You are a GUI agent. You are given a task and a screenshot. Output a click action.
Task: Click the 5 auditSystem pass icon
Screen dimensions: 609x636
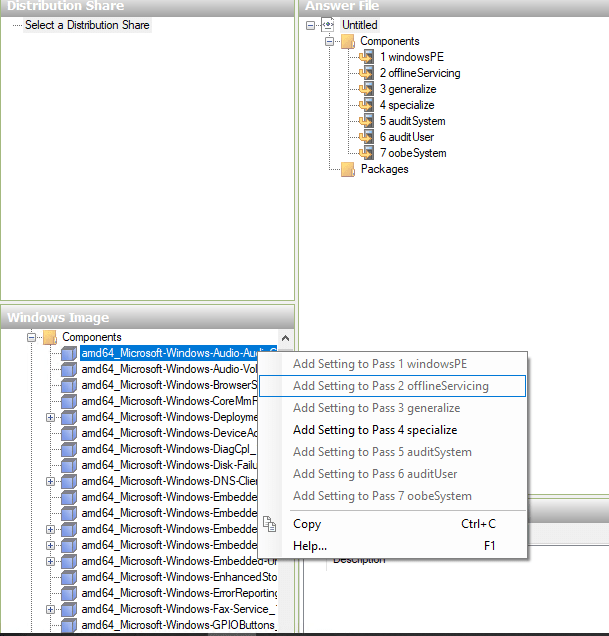point(366,121)
